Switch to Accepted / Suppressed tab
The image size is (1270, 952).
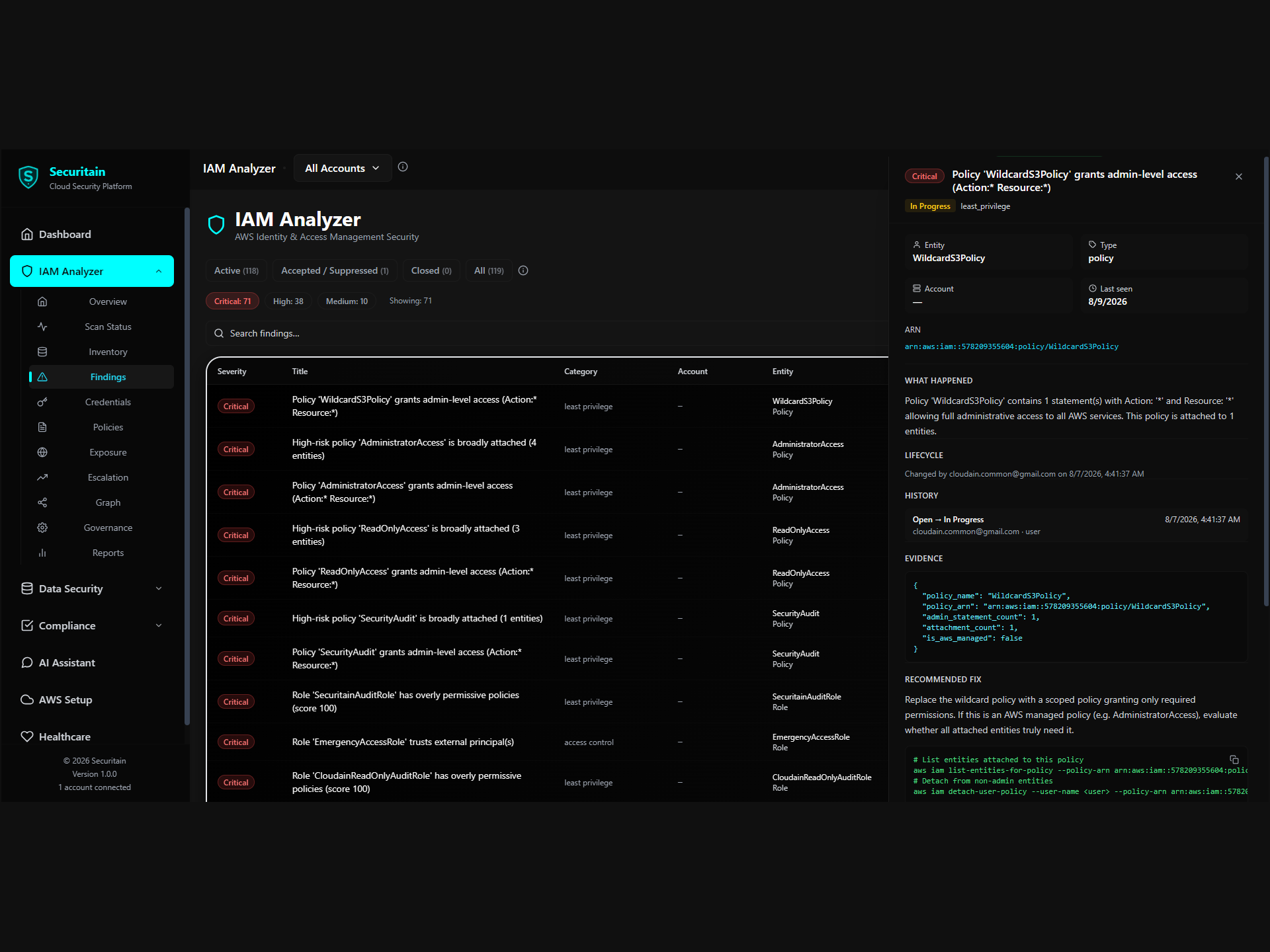point(335,270)
